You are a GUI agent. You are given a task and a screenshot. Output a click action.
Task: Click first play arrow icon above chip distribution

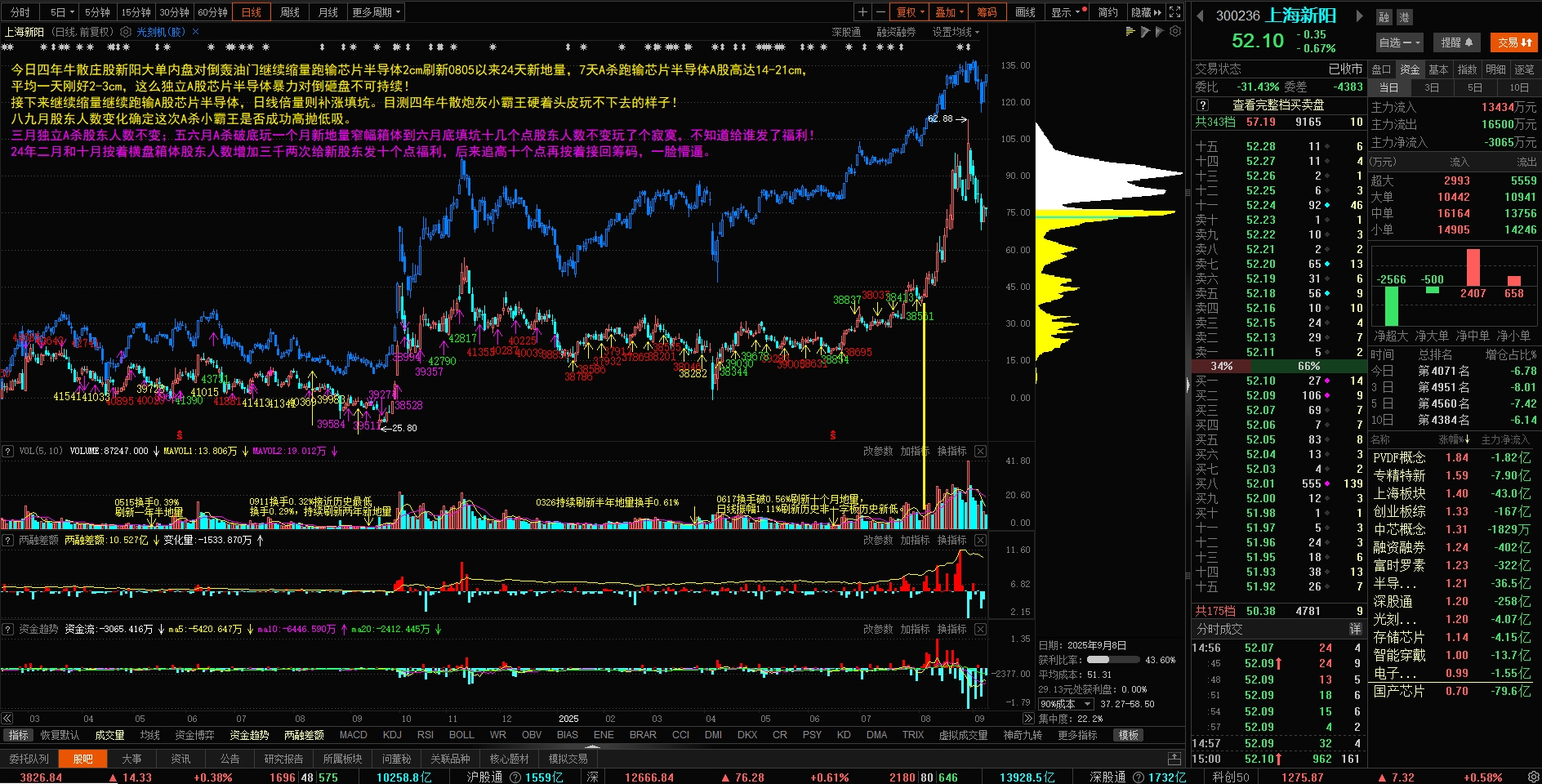click(1145, 32)
